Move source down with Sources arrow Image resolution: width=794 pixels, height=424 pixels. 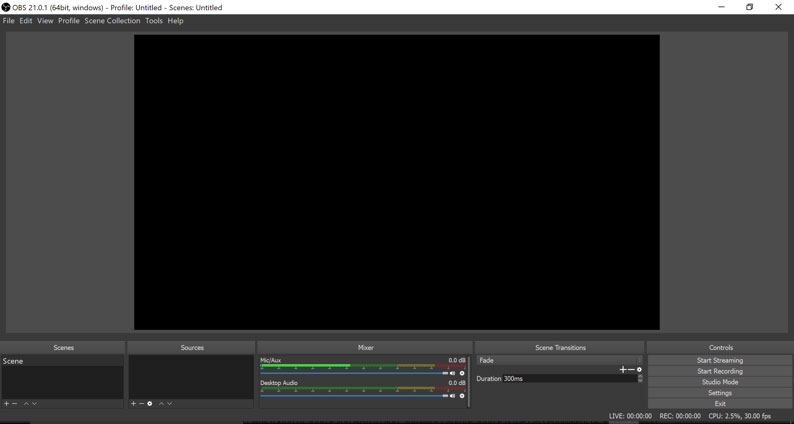170,404
